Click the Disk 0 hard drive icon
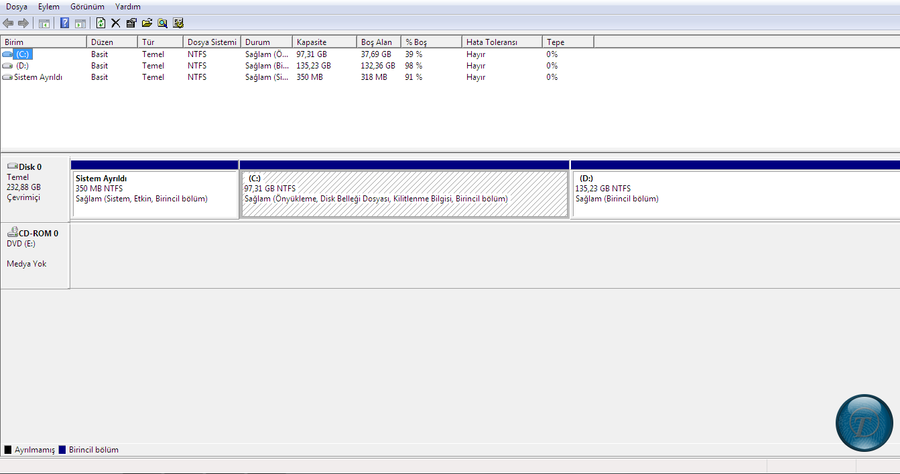 12,166
